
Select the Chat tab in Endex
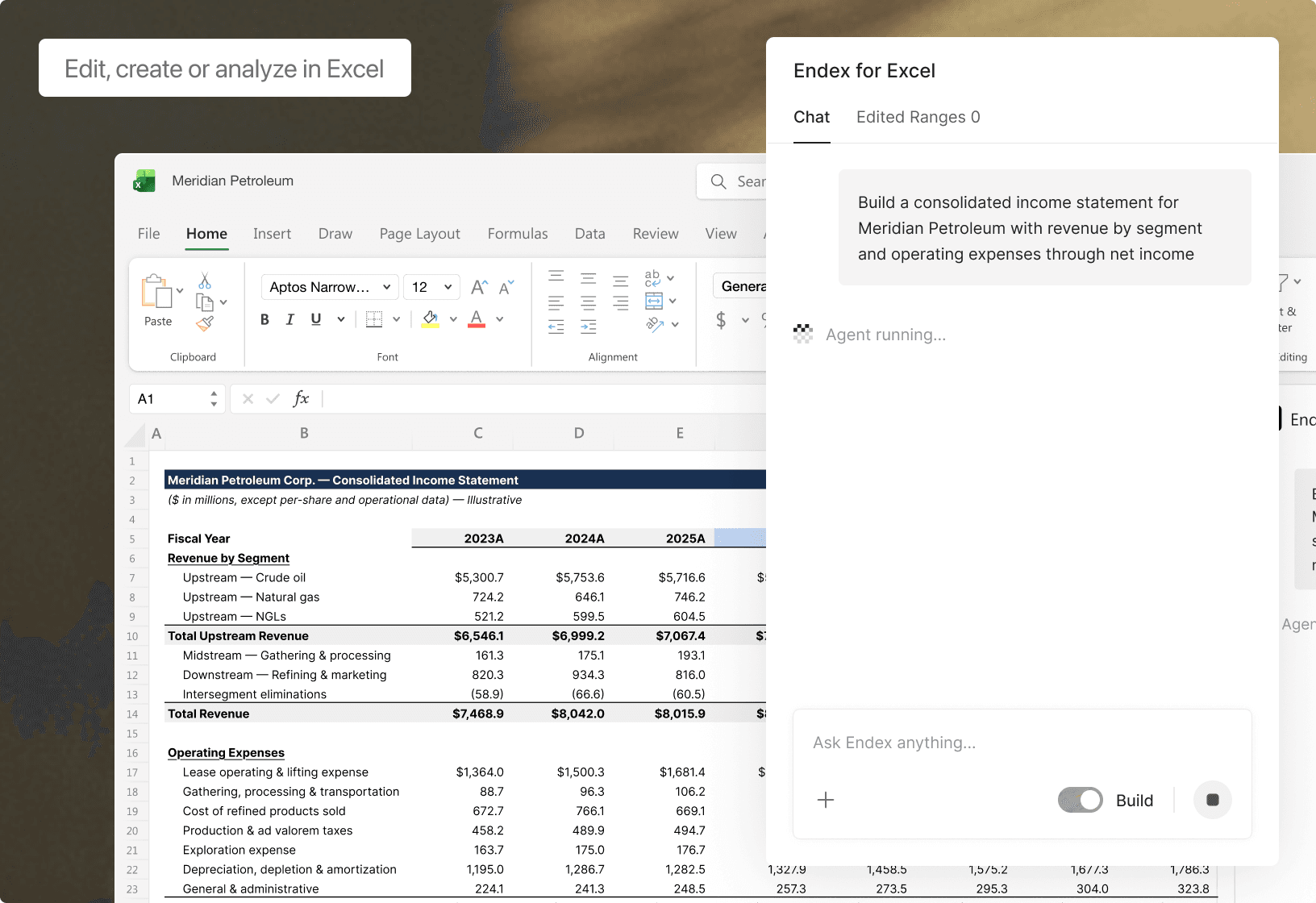coord(811,117)
